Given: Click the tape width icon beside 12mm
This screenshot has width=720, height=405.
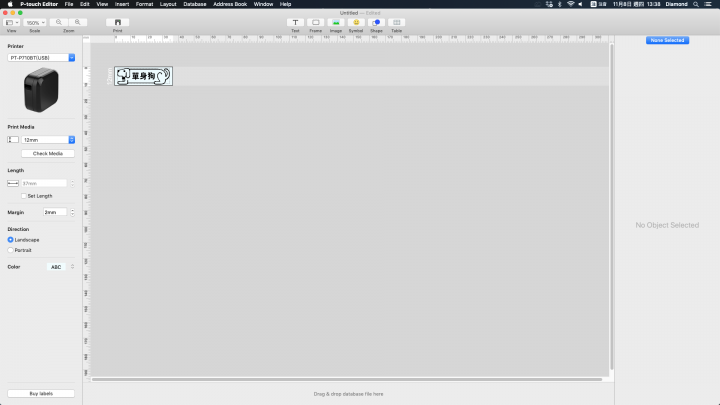Looking at the screenshot, I should pyautogui.click(x=13, y=140).
